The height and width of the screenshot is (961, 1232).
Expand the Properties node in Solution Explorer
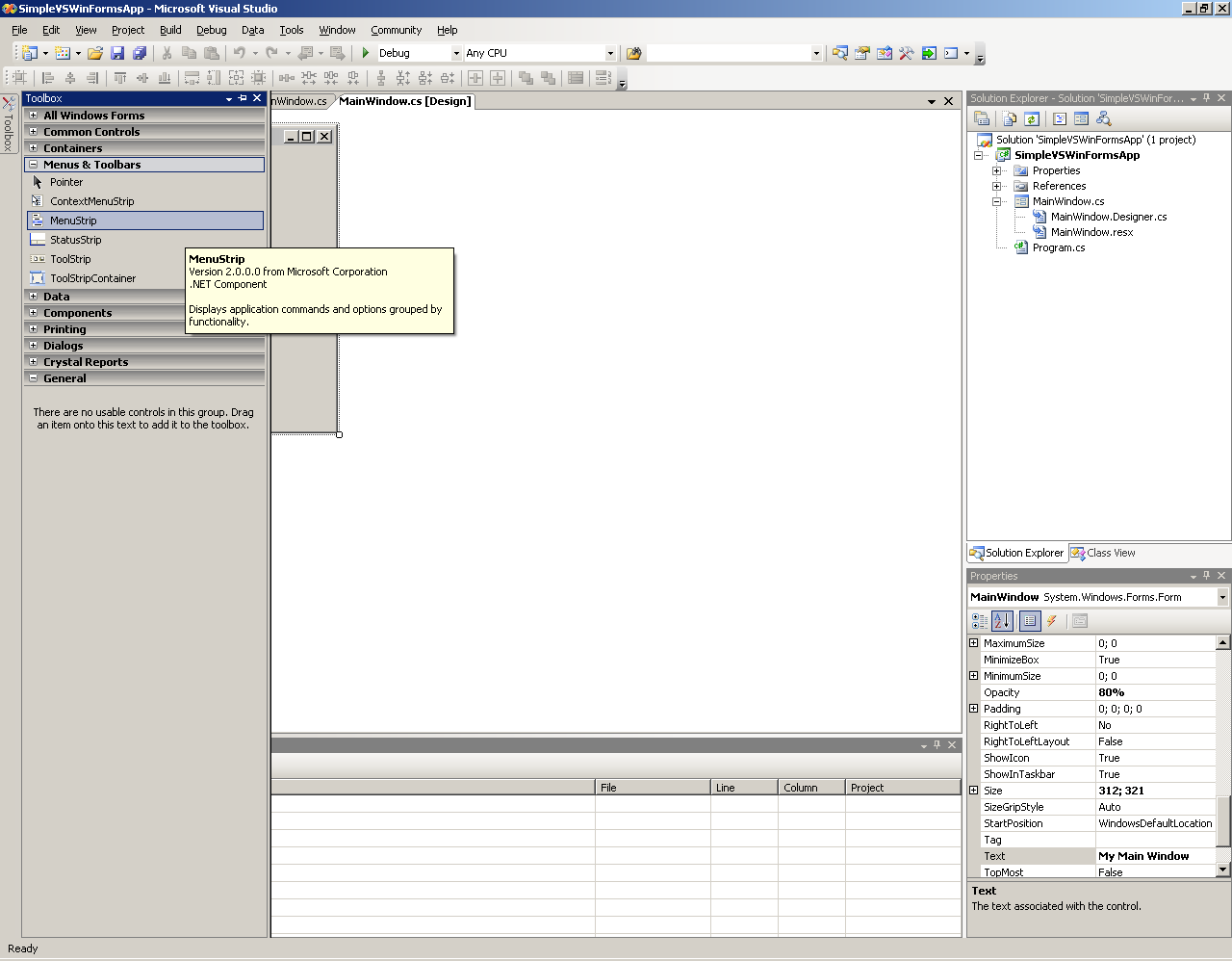click(x=997, y=170)
